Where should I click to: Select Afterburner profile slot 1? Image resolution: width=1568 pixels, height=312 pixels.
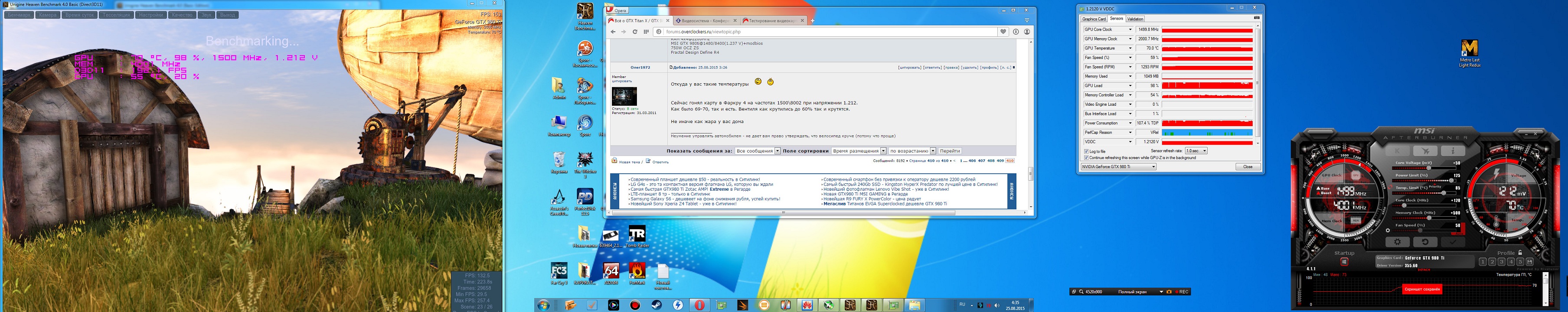1483,262
